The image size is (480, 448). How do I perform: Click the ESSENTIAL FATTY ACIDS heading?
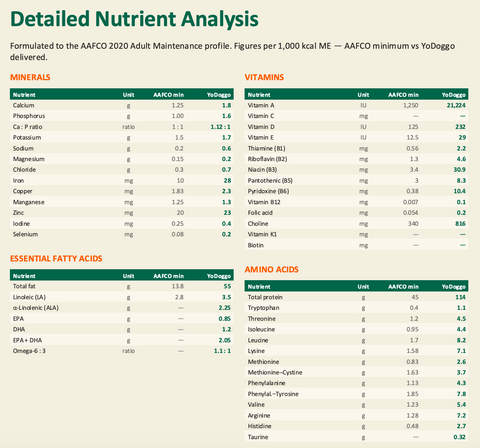click(56, 259)
